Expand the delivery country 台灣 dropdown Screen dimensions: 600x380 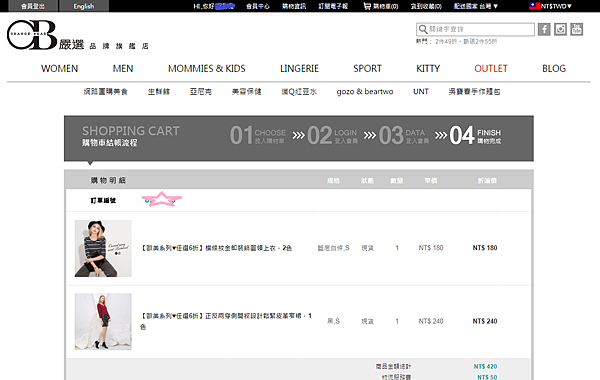point(476,6)
